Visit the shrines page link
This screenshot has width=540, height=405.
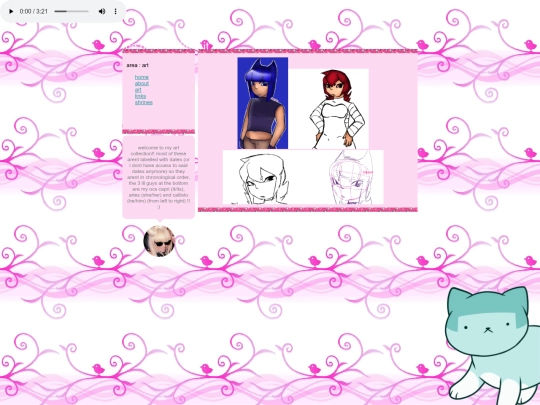click(x=144, y=102)
